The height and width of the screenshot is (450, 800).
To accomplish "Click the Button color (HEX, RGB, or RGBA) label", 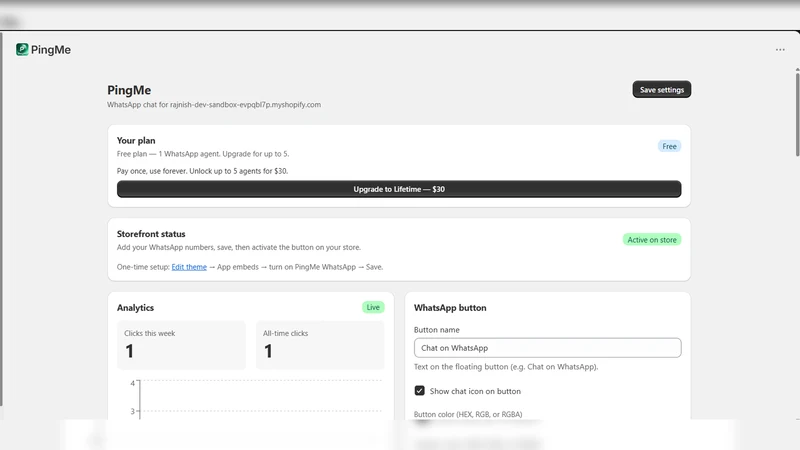I will pos(468,414).
